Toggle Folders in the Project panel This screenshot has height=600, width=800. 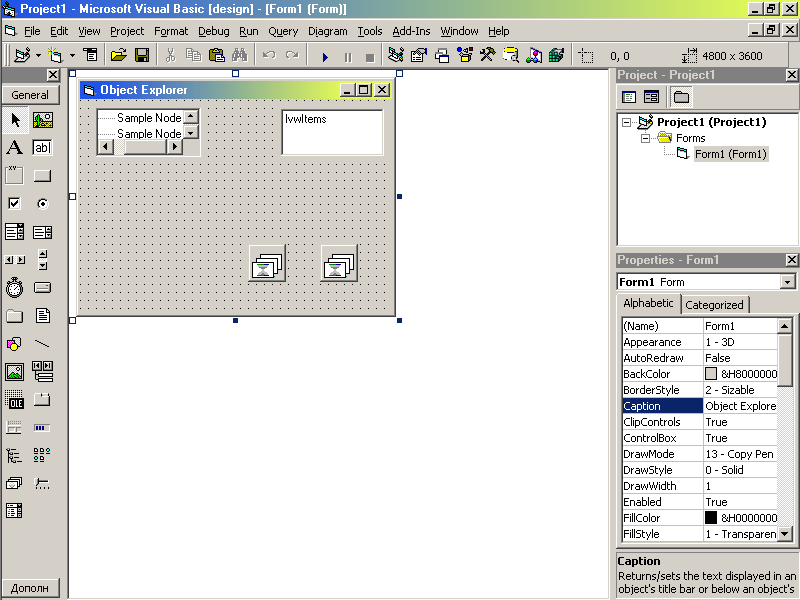click(x=681, y=97)
